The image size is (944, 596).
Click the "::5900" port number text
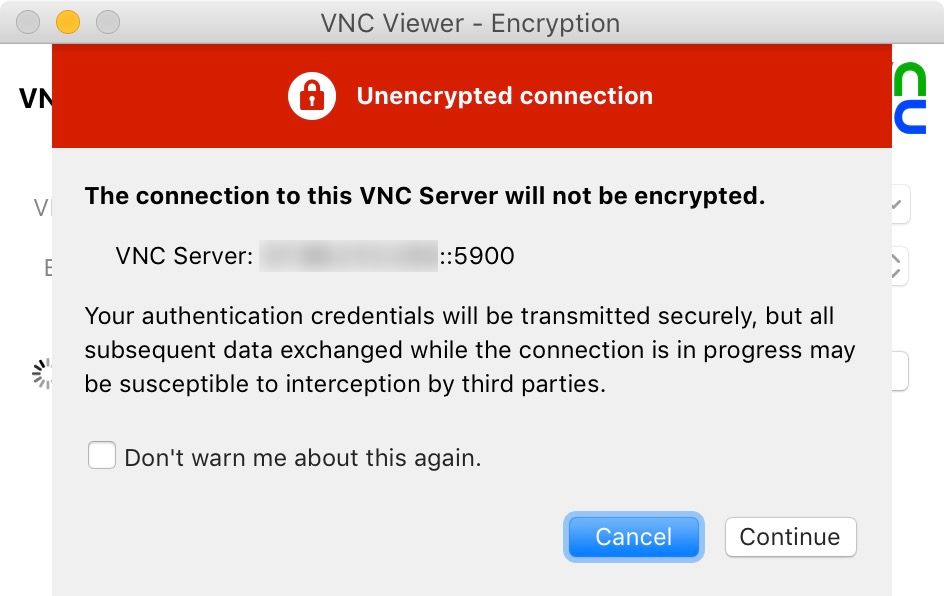coord(477,256)
